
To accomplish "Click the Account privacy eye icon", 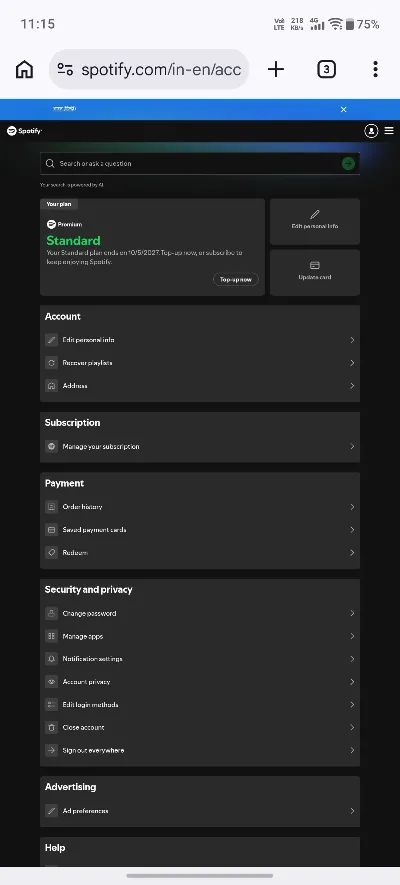I will 51,682.
